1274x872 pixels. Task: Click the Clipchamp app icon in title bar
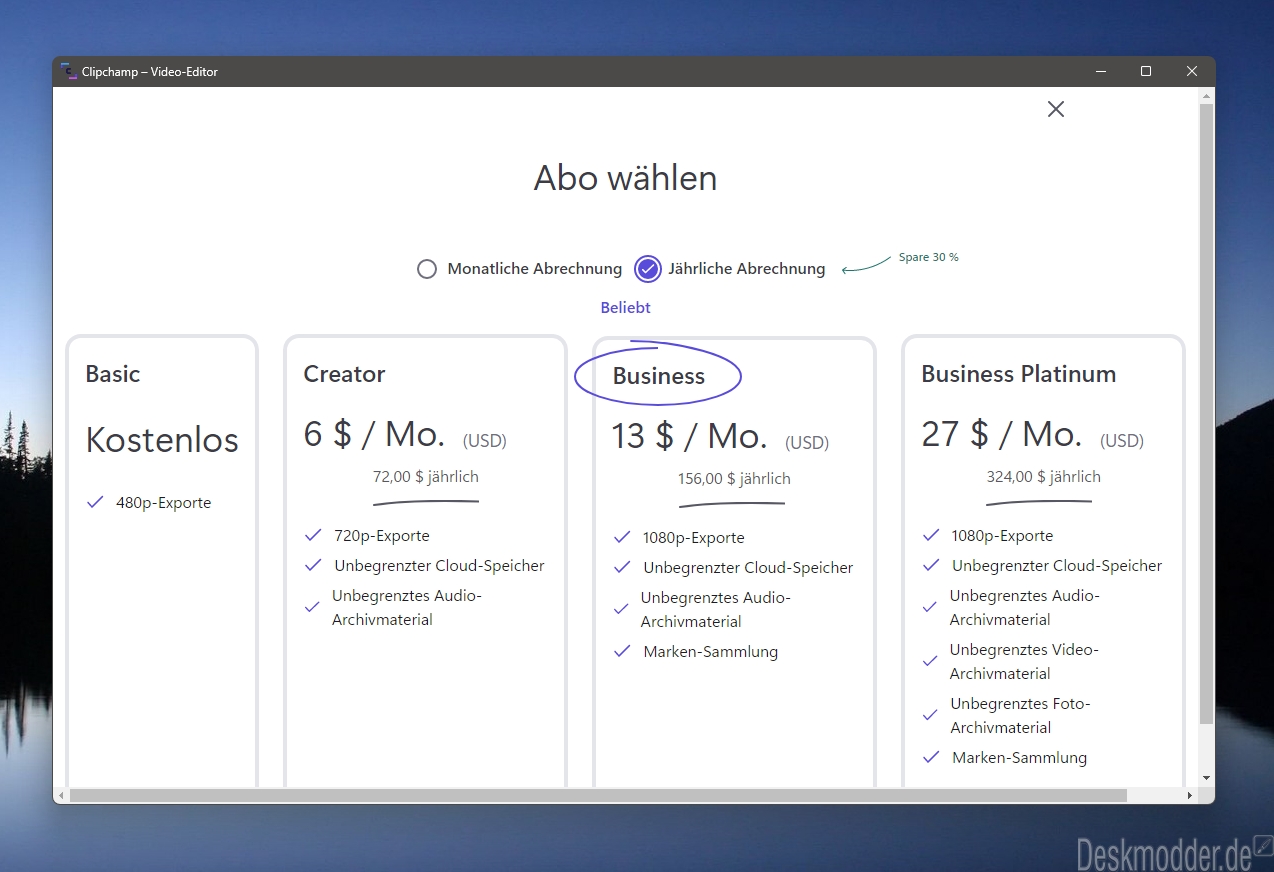(x=68, y=72)
